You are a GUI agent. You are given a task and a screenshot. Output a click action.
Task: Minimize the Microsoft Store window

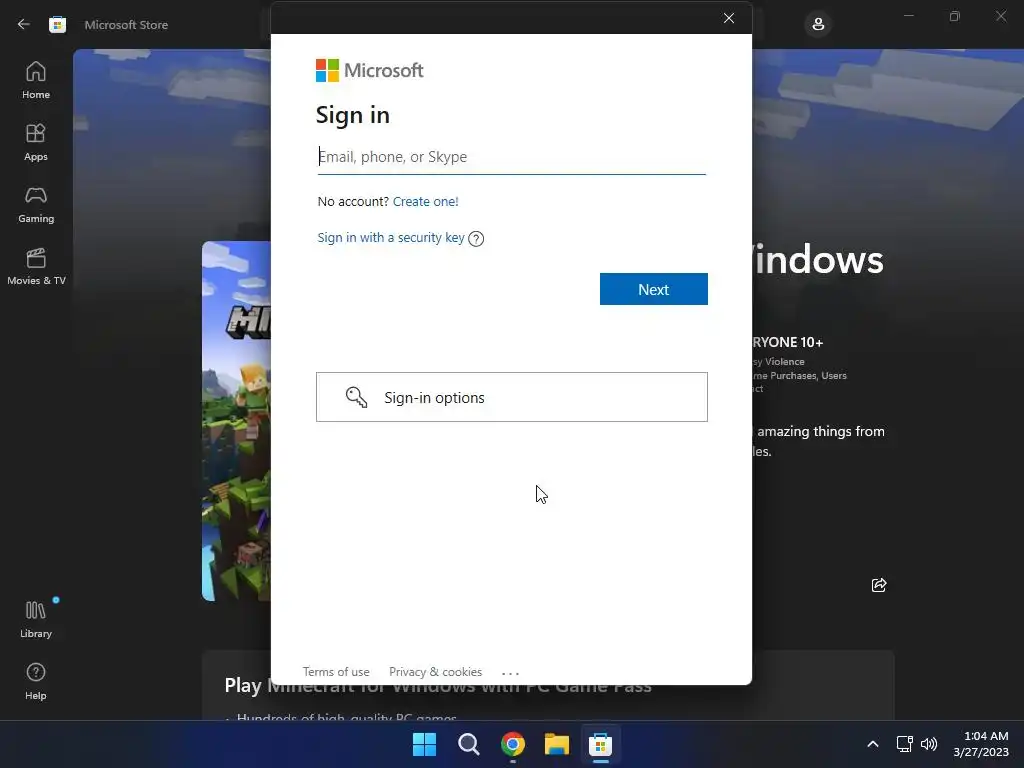[x=908, y=16]
